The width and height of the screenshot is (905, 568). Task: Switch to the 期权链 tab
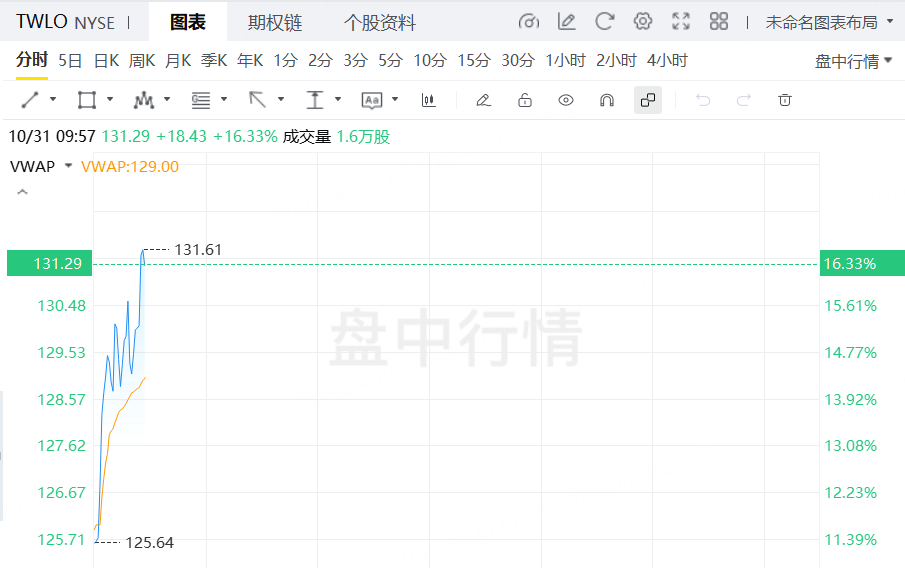[x=275, y=23]
